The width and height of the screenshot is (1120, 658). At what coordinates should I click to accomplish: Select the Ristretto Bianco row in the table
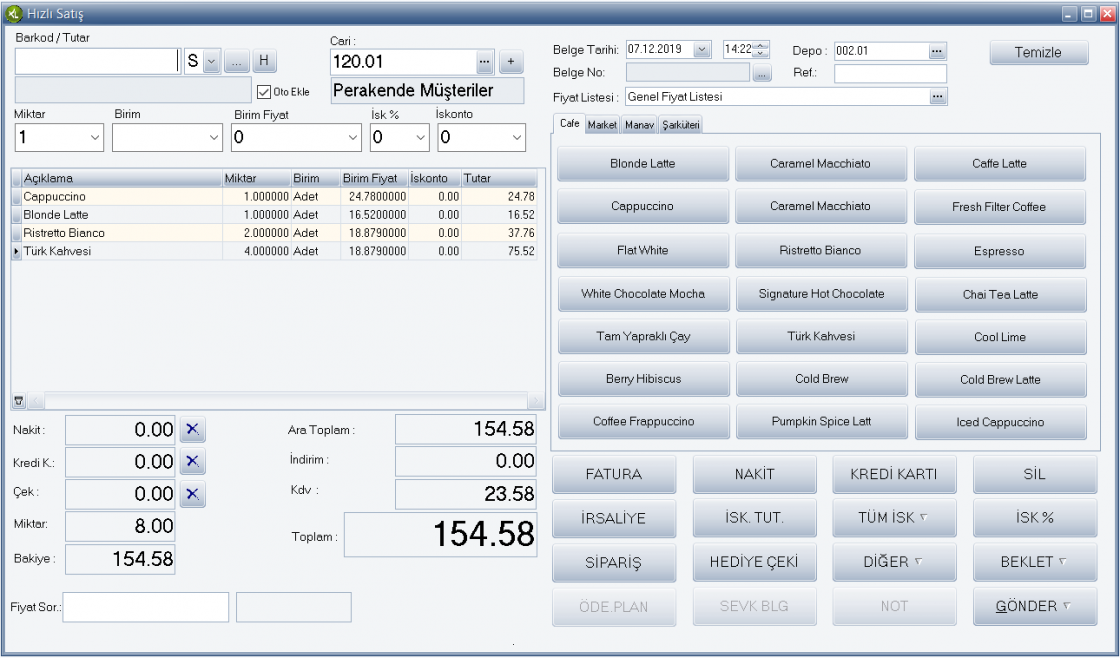(274, 233)
